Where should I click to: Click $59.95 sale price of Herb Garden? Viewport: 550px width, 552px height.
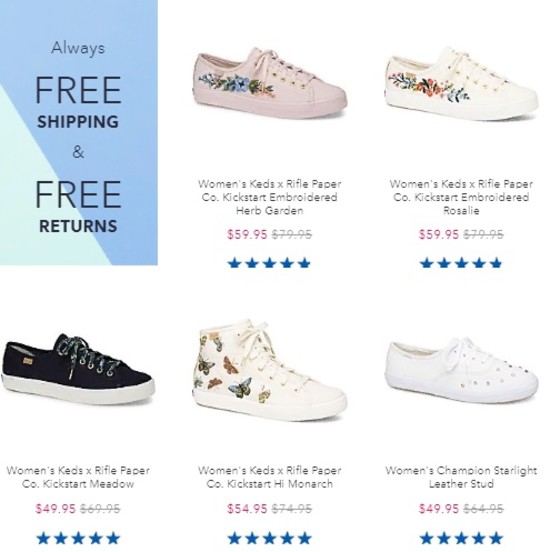pos(248,234)
